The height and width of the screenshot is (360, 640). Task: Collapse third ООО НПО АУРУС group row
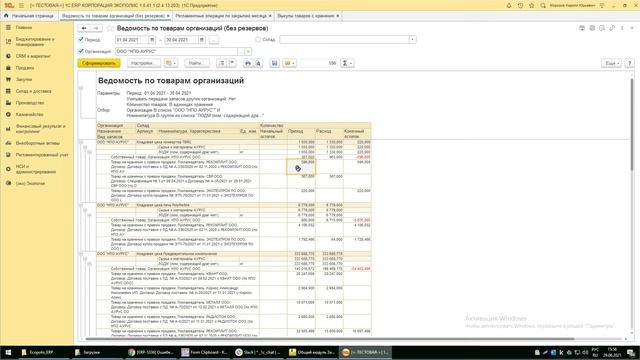tap(81, 254)
